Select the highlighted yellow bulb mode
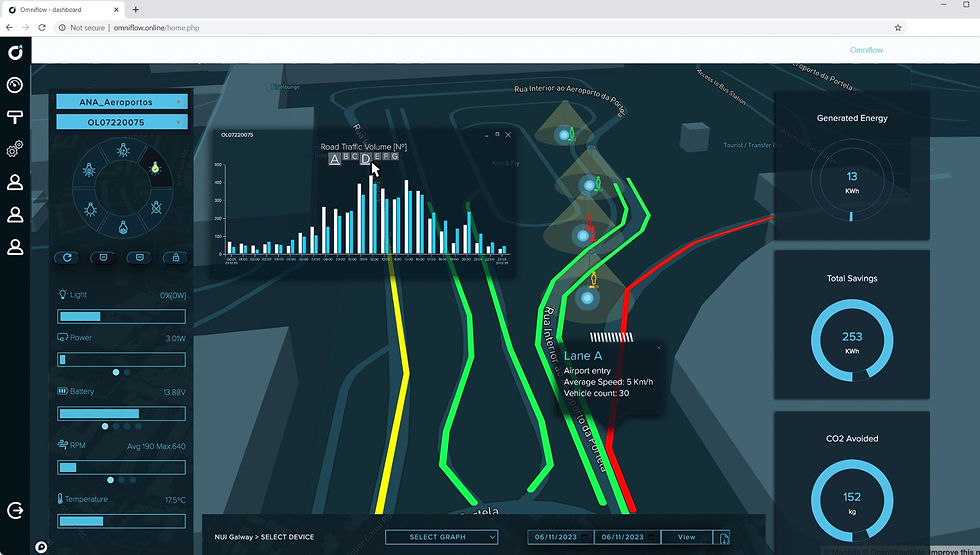Screen dimensions: 980x555 coord(155,168)
